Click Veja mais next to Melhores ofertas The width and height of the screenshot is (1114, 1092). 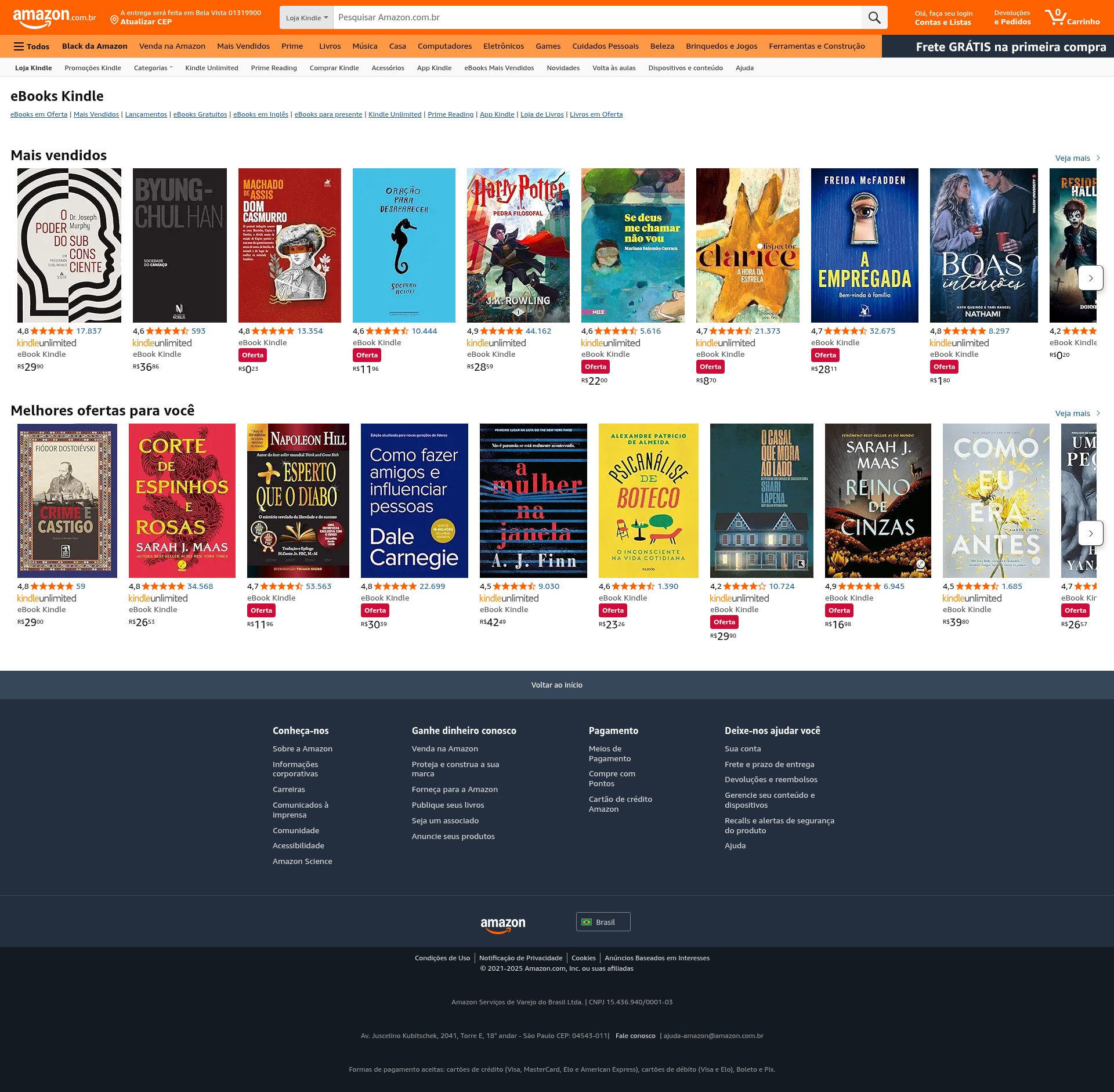1077,413
